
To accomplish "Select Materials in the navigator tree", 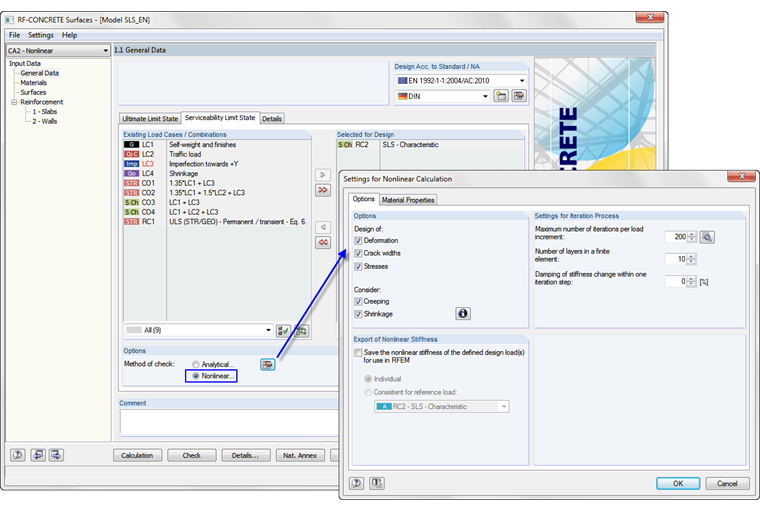I will [x=33, y=83].
